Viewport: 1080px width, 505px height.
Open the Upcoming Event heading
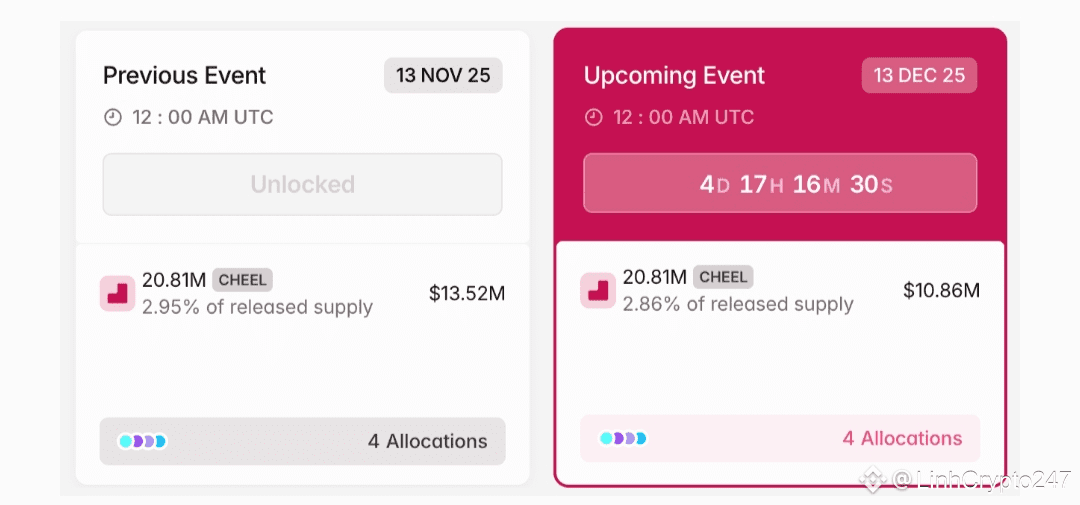pos(674,76)
